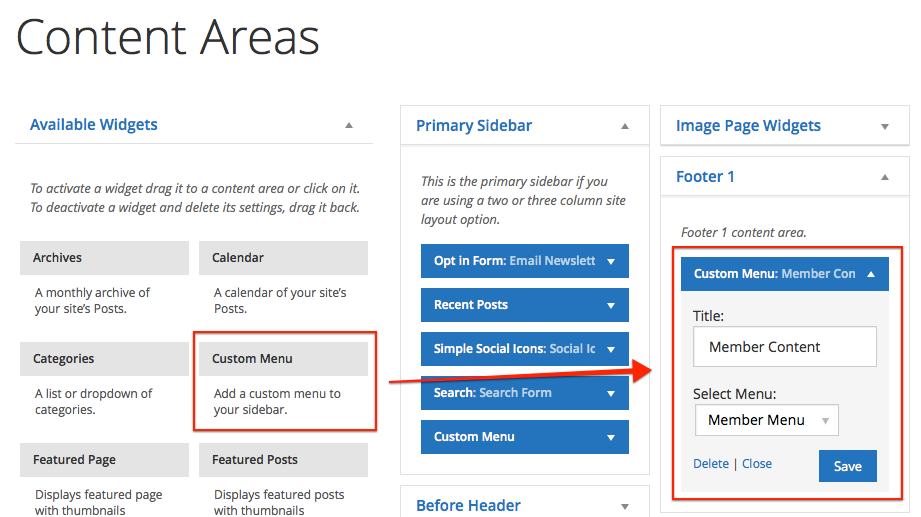The image size is (921, 517).
Task: Collapse the Primary Sidebar panel arrow
Action: coord(625,126)
